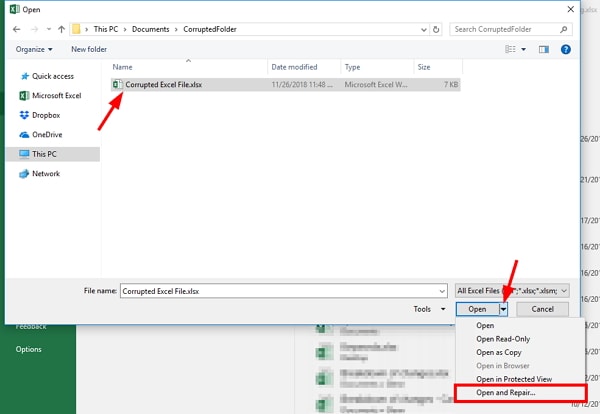This screenshot has width=600, height=414.
Task: Click the Cancel button
Action: [x=542, y=309]
